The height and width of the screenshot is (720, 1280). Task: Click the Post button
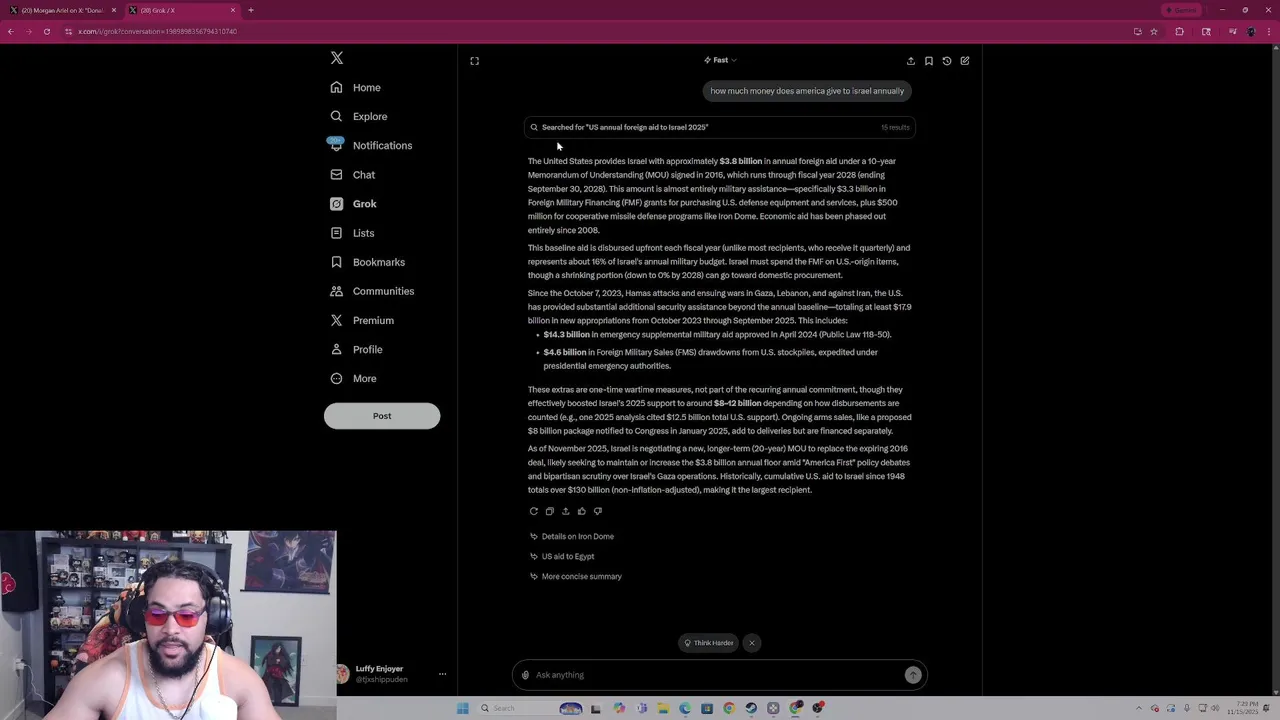coord(382,416)
